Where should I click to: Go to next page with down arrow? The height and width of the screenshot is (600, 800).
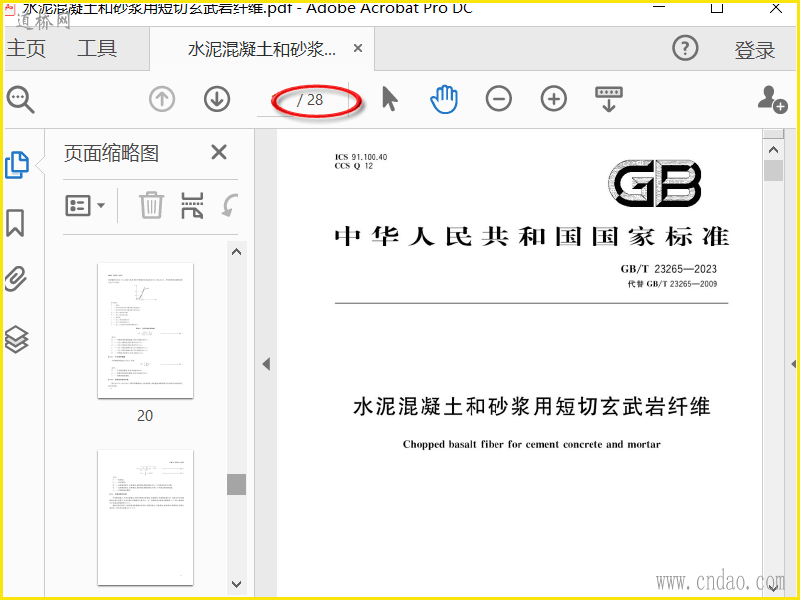(217, 99)
